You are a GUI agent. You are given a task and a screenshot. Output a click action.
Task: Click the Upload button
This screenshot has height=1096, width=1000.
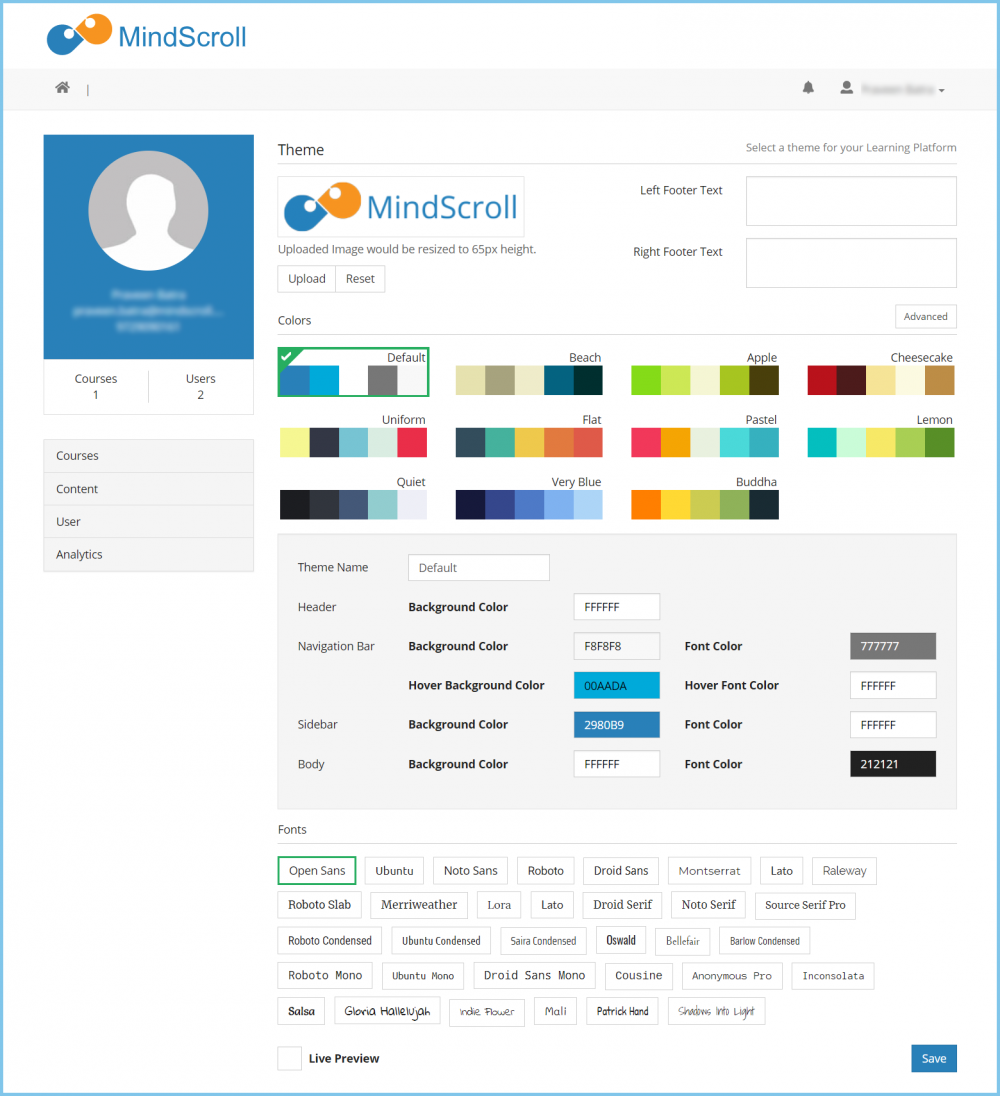coord(307,279)
